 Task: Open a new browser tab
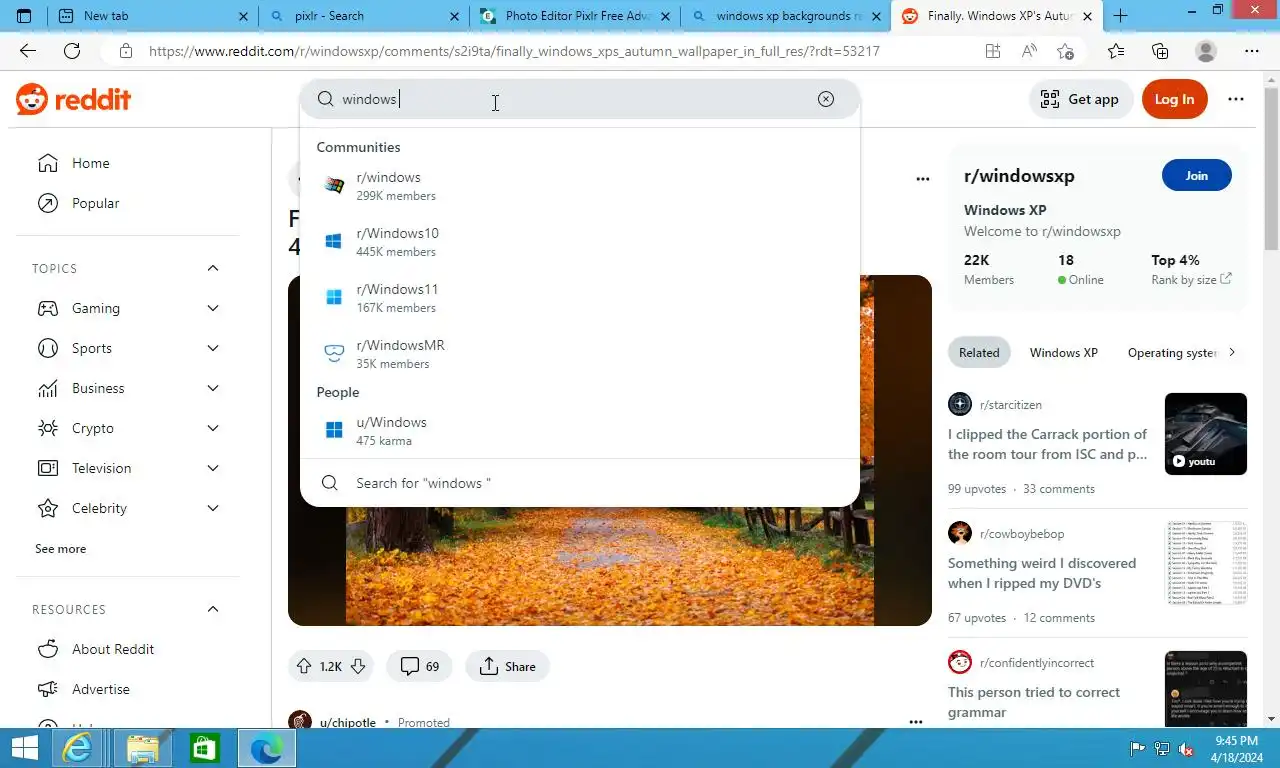(1120, 16)
